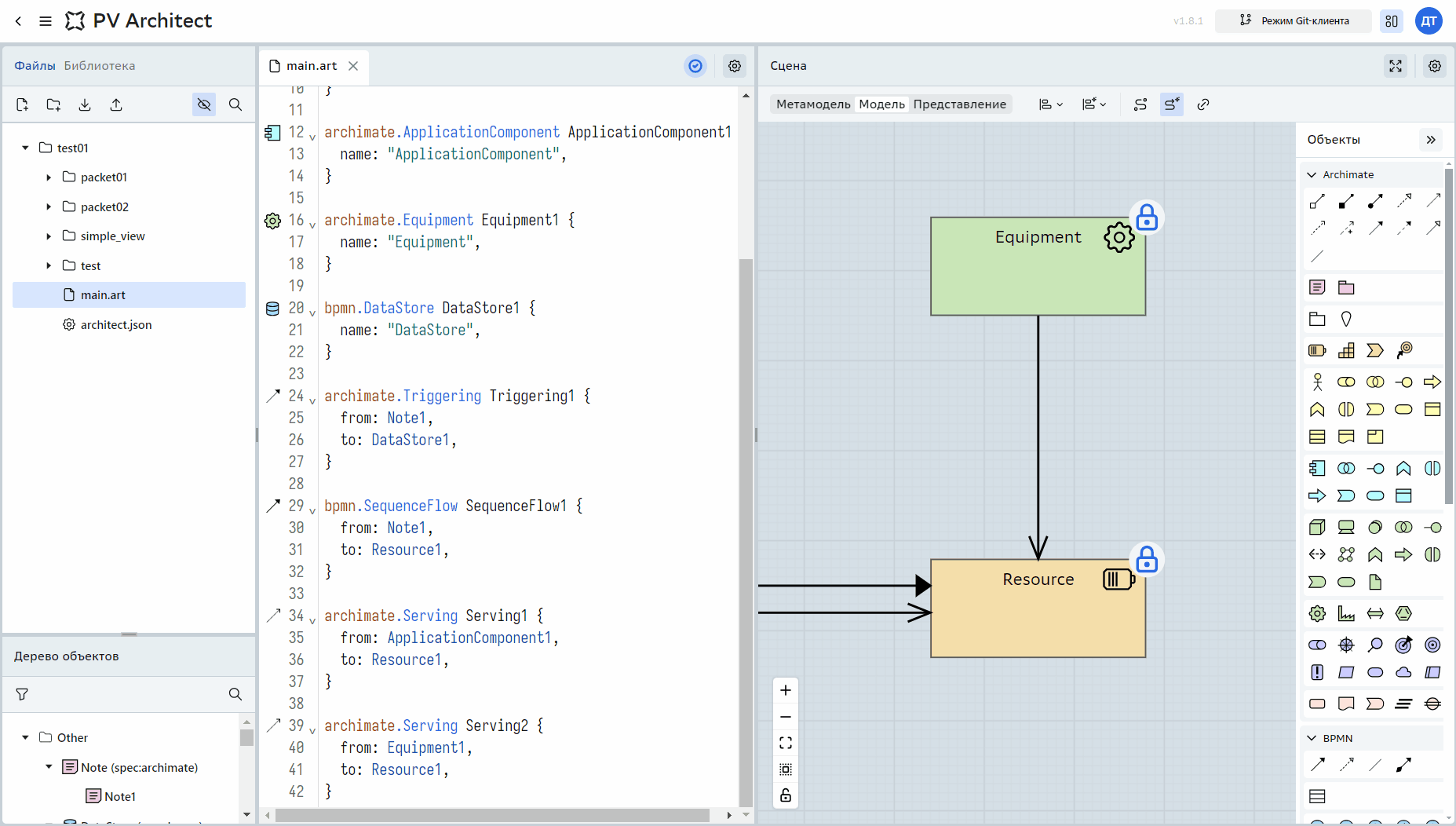Image resolution: width=1456 pixels, height=826 pixels.
Task: Toggle lock on Equipment element
Action: tap(1147, 217)
